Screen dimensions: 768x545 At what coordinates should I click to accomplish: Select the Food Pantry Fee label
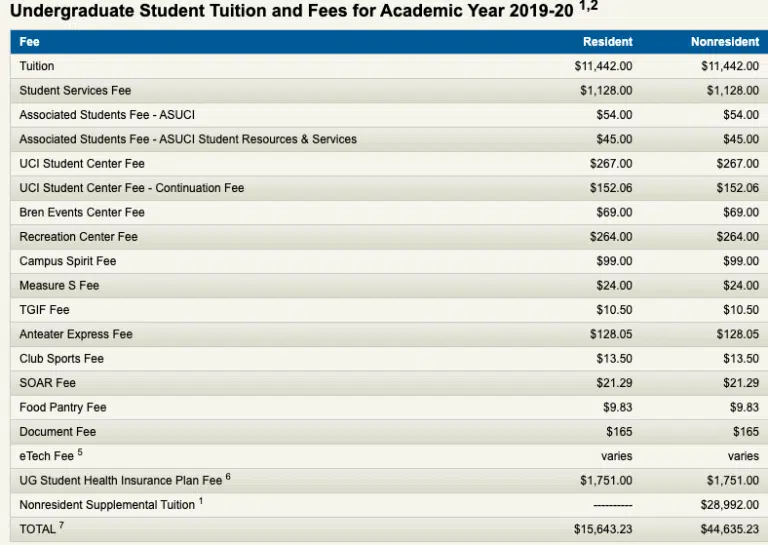click(x=63, y=407)
